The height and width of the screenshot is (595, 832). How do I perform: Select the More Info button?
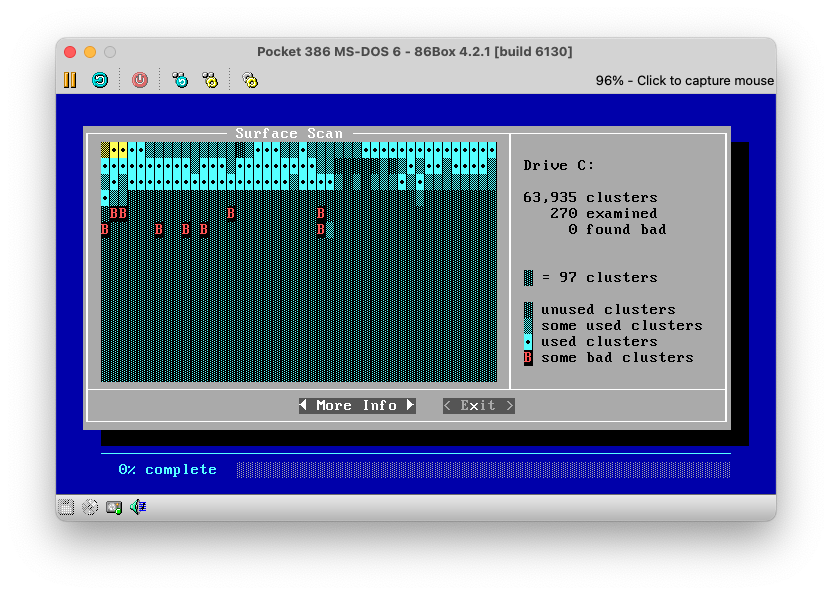(357, 405)
